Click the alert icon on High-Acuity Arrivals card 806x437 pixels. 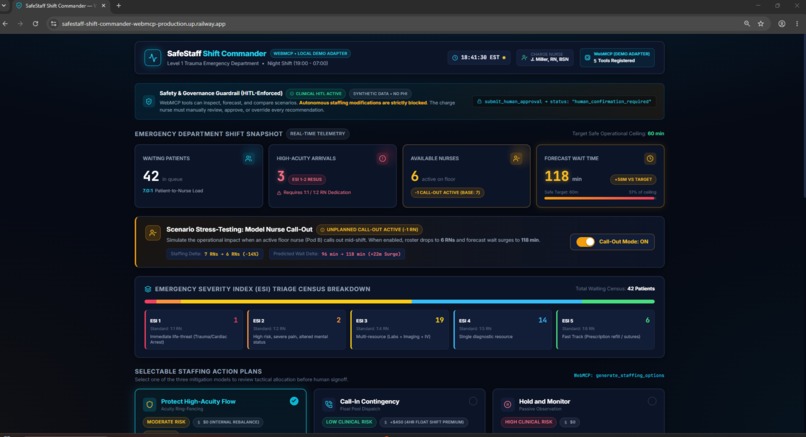pos(382,158)
